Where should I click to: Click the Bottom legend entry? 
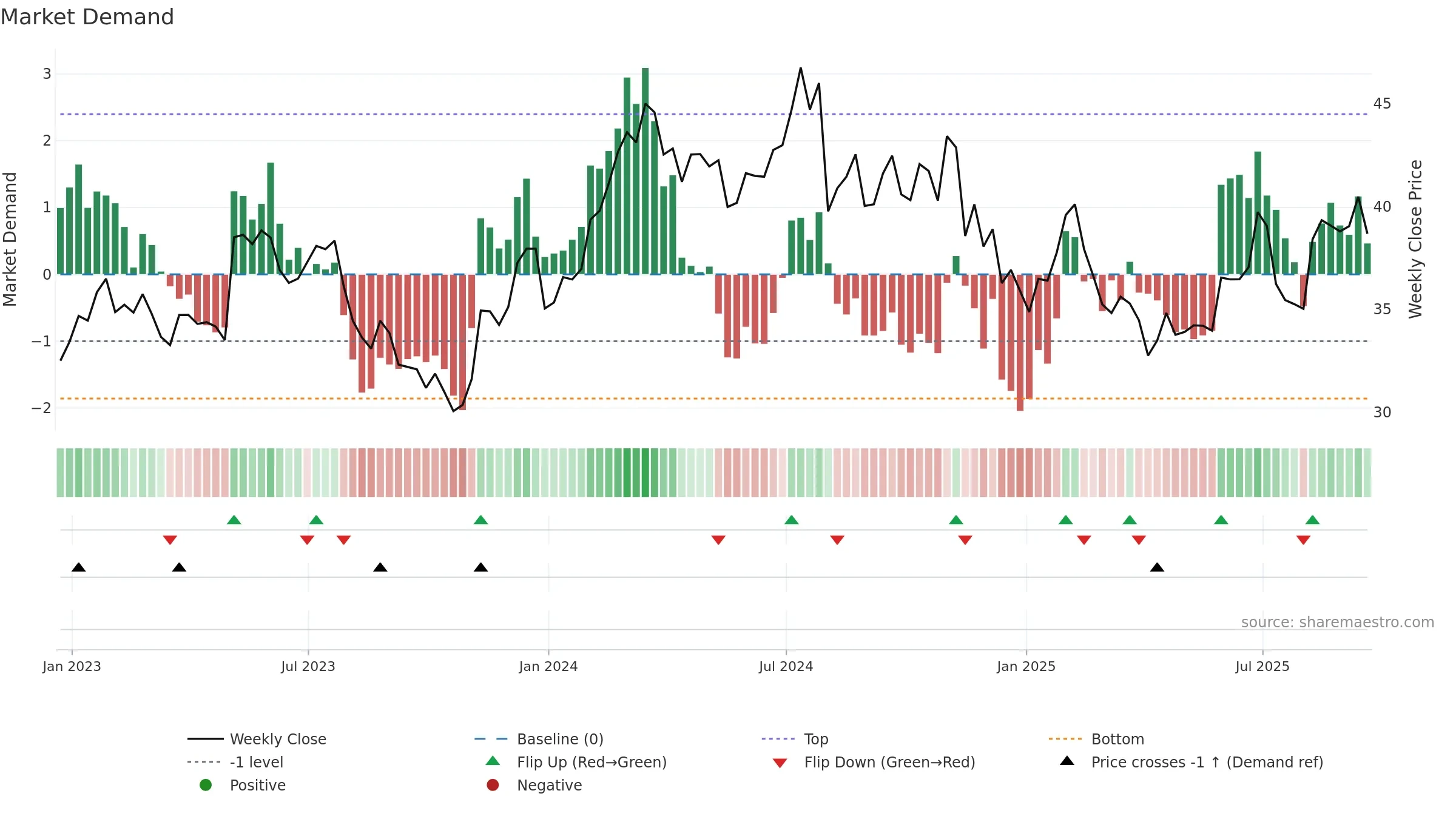point(1096,739)
